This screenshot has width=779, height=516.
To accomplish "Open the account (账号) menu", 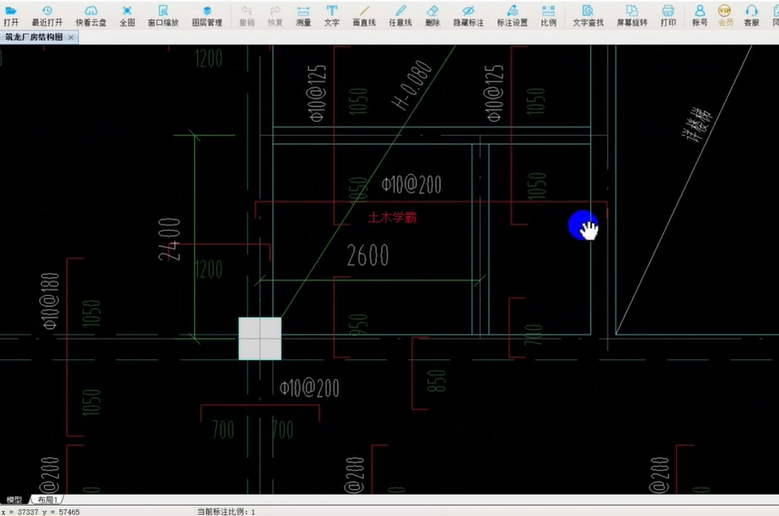I will (699, 14).
